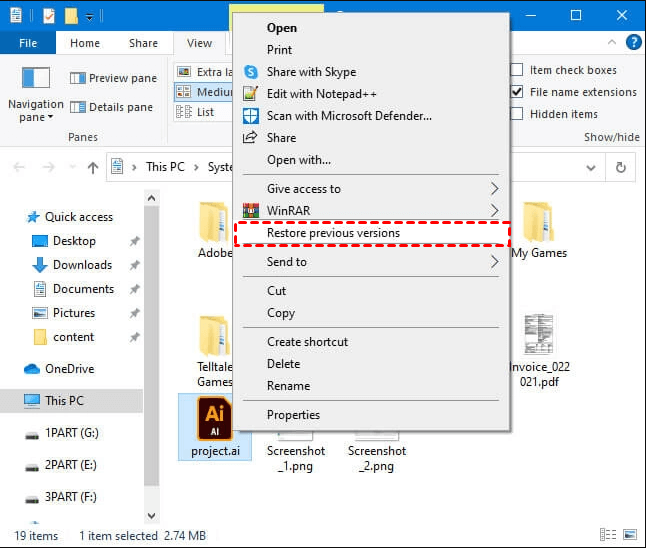
Task: Select Copy in the context menu
Action: point(281,313)
